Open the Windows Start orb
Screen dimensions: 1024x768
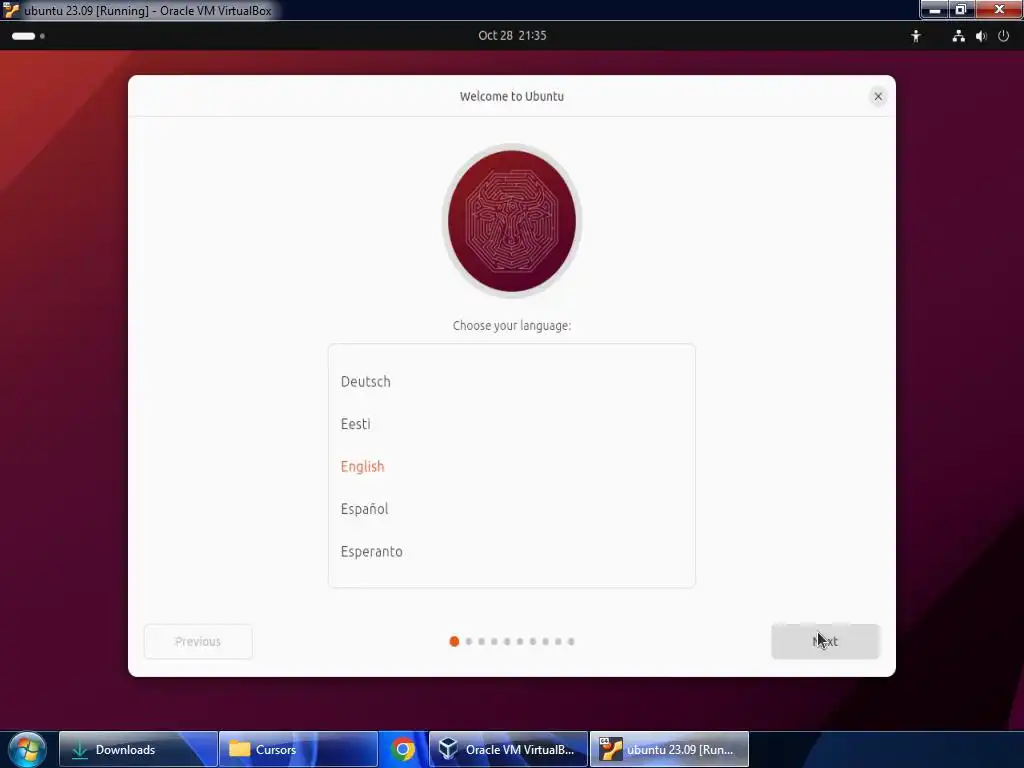[x=27, y=749]
